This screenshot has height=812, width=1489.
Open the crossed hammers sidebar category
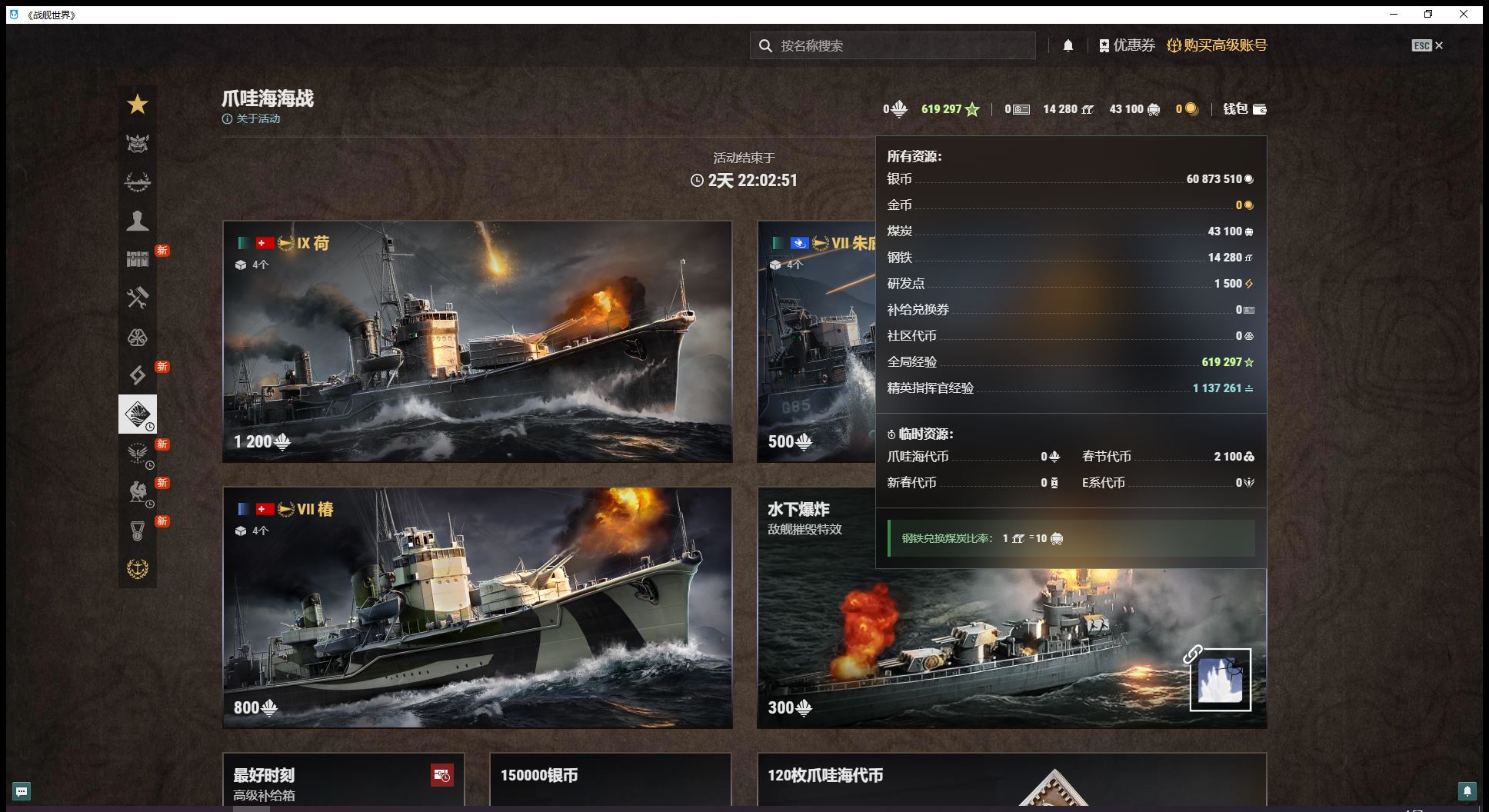(x=138, y=298)
